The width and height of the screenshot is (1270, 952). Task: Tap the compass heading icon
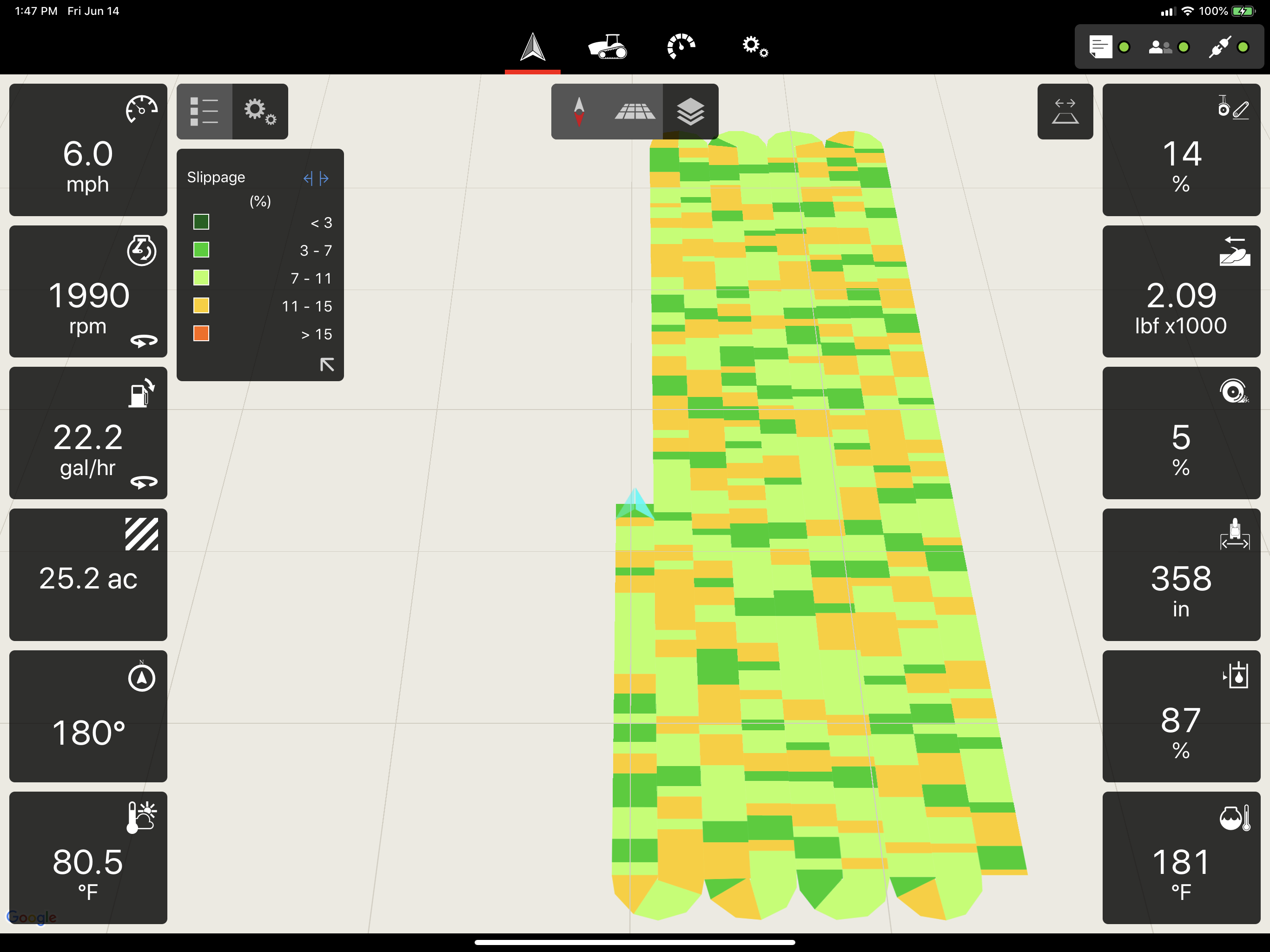tap(141, 677)
